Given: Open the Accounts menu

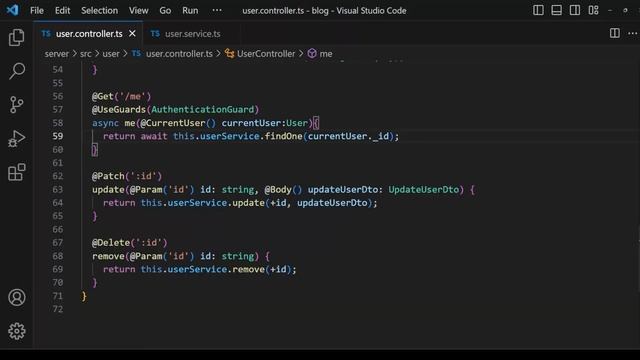Looking at the screenshot, I should point(16,298).
